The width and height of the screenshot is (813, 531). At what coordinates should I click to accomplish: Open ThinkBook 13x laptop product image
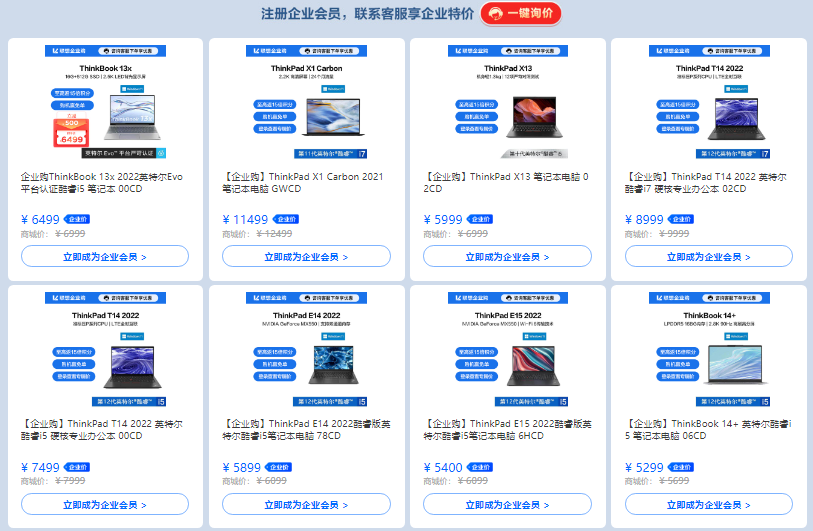(132, 118)
